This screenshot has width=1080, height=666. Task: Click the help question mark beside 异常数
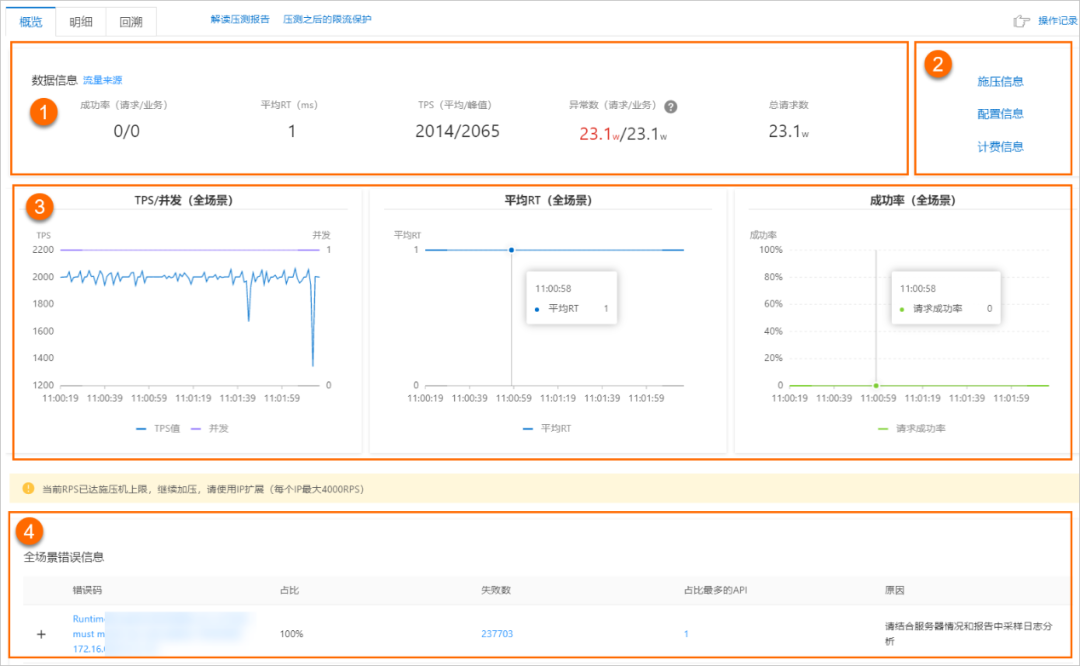(670, 107)
